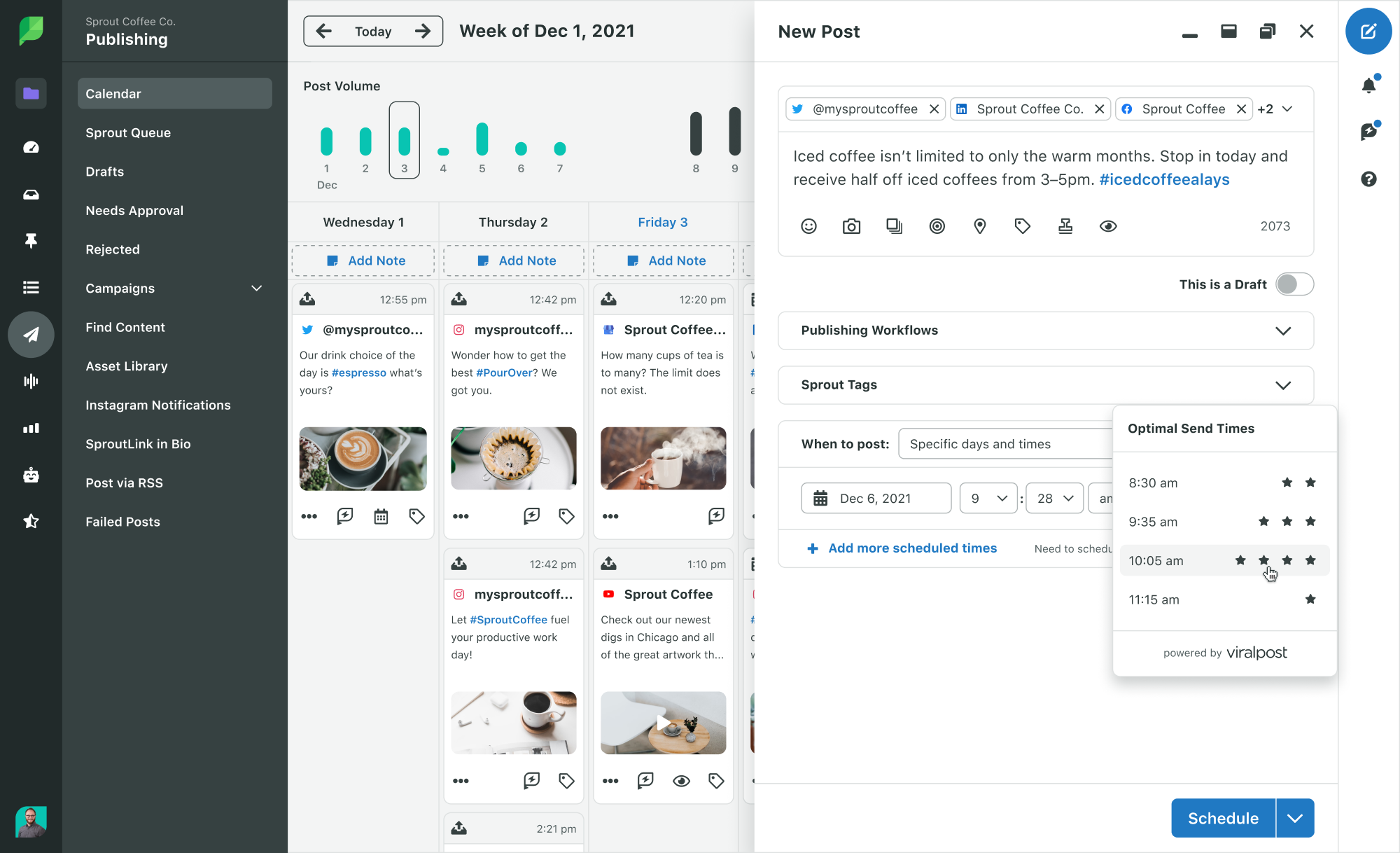Click the text formatting icon in composer
Viewport: 1400px width, 853px height.
point(1065,226)
